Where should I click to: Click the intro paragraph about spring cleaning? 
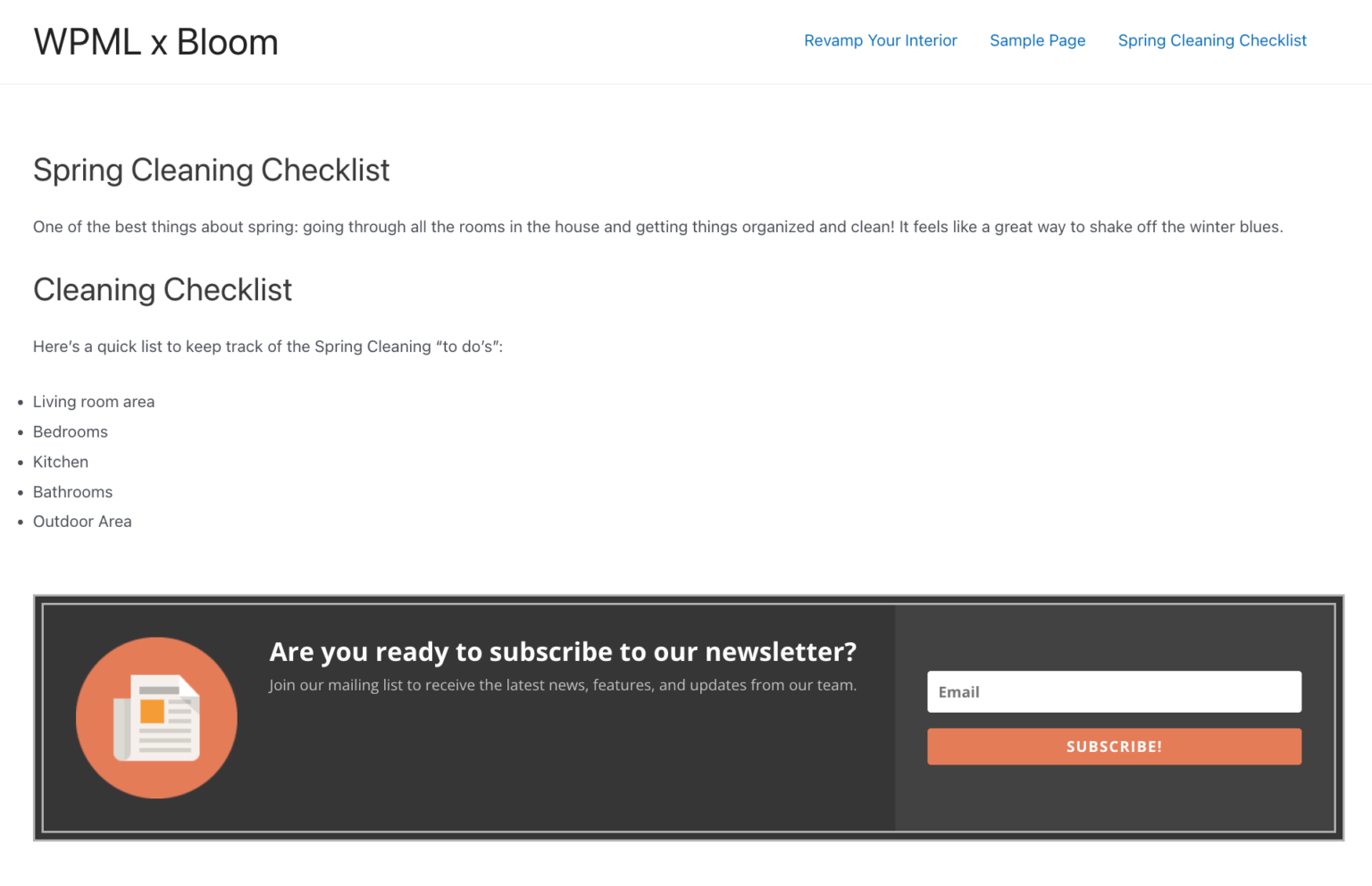coord(657,226)
